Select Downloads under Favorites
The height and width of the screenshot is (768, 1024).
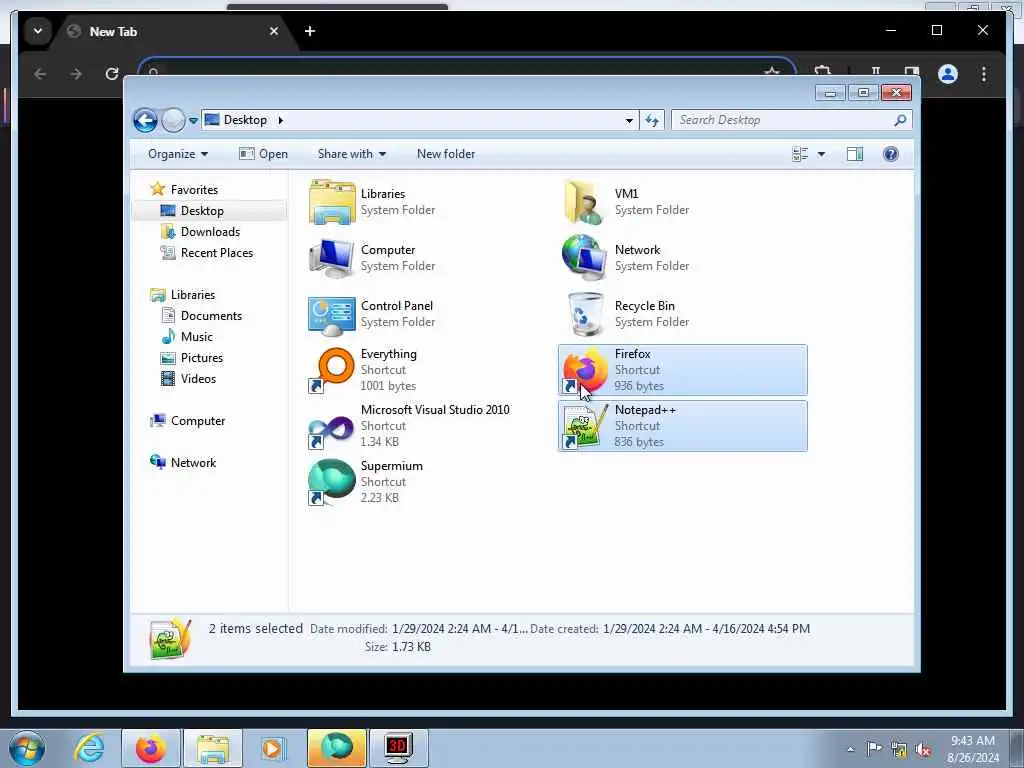[210, 232]
